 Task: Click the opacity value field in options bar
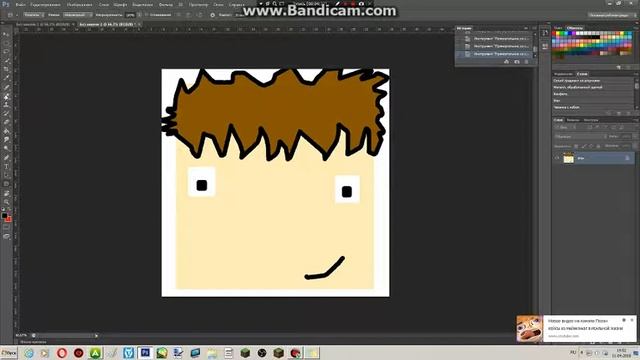130,15
